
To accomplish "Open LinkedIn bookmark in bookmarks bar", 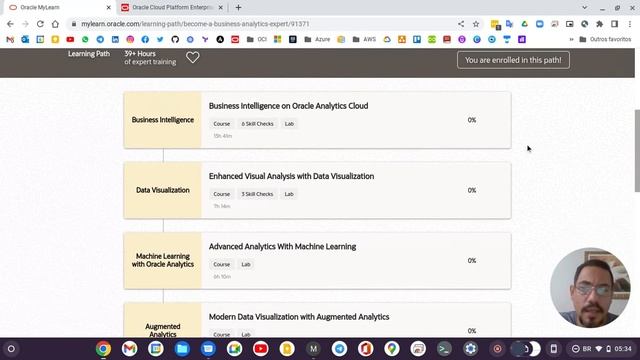I will tap(115, 40).
